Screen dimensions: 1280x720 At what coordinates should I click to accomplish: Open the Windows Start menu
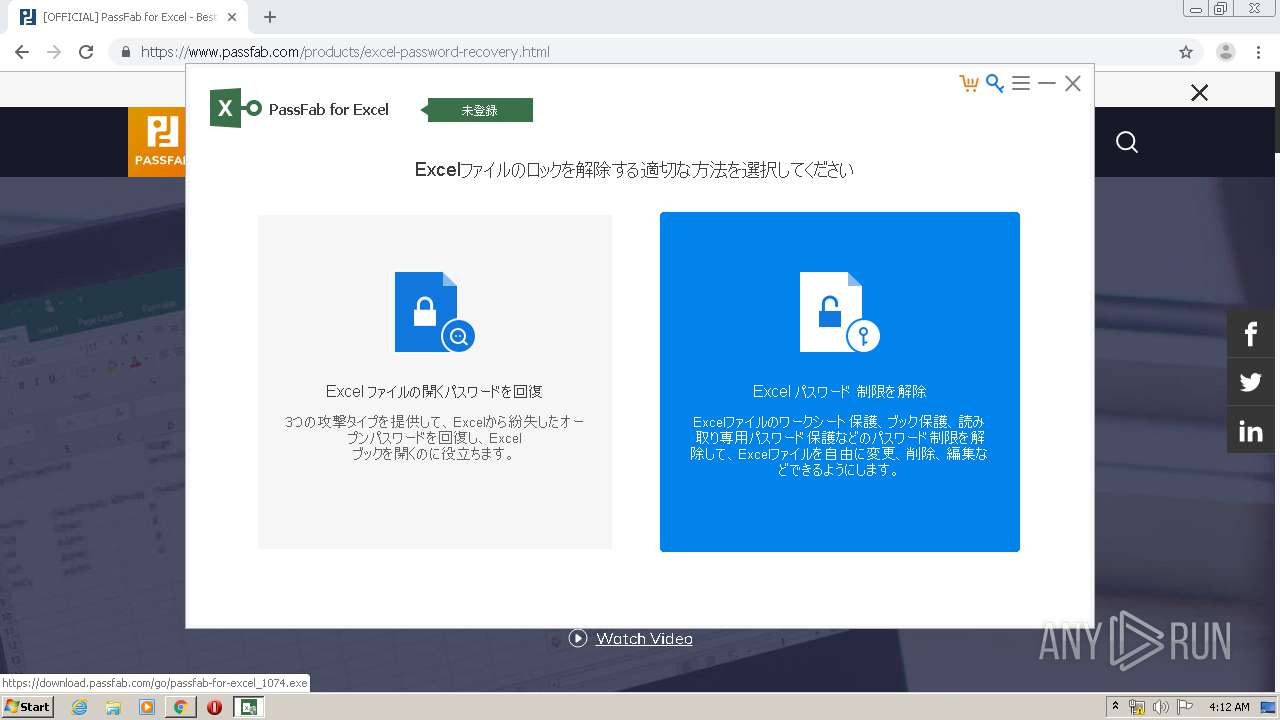[x=27, y=707]
